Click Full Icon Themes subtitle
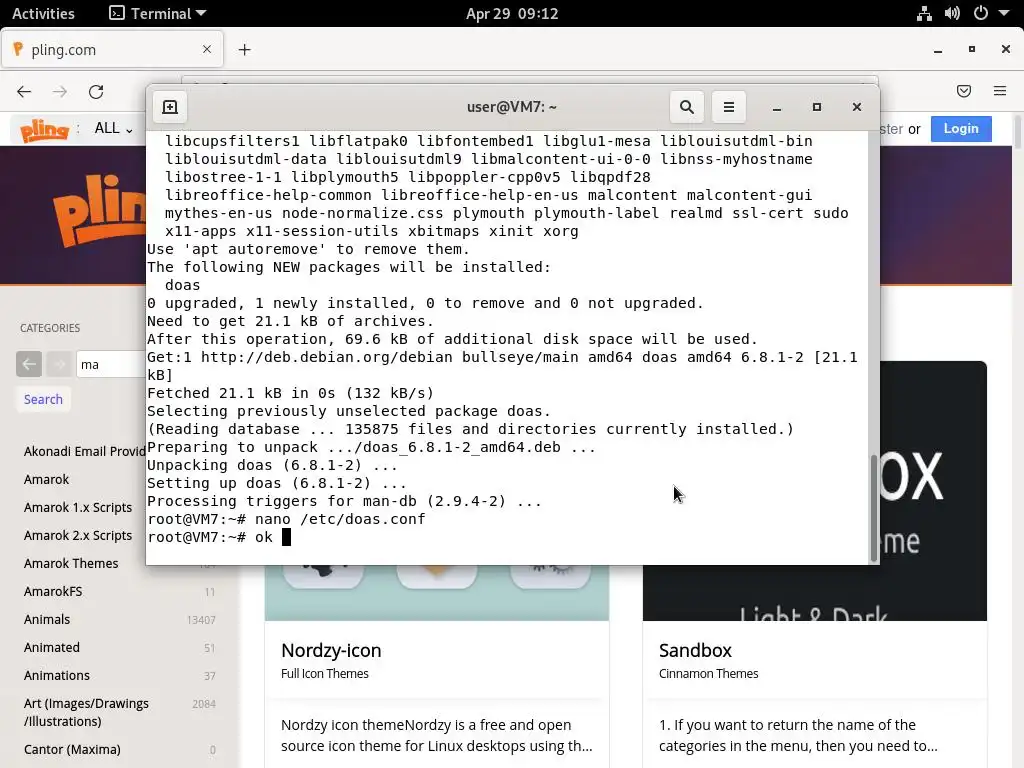 (325, 674)
